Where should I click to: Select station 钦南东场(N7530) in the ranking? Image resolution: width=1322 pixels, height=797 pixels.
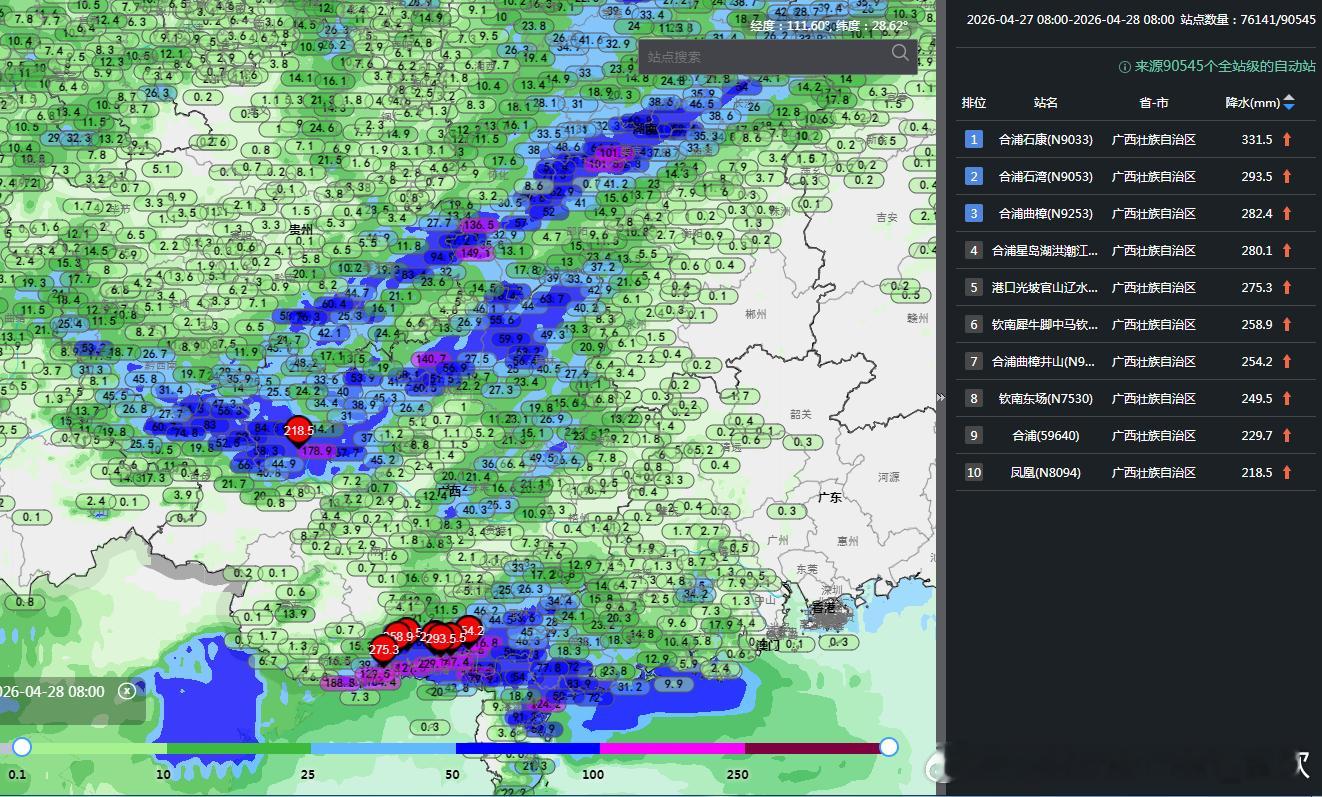point(1046,399)
